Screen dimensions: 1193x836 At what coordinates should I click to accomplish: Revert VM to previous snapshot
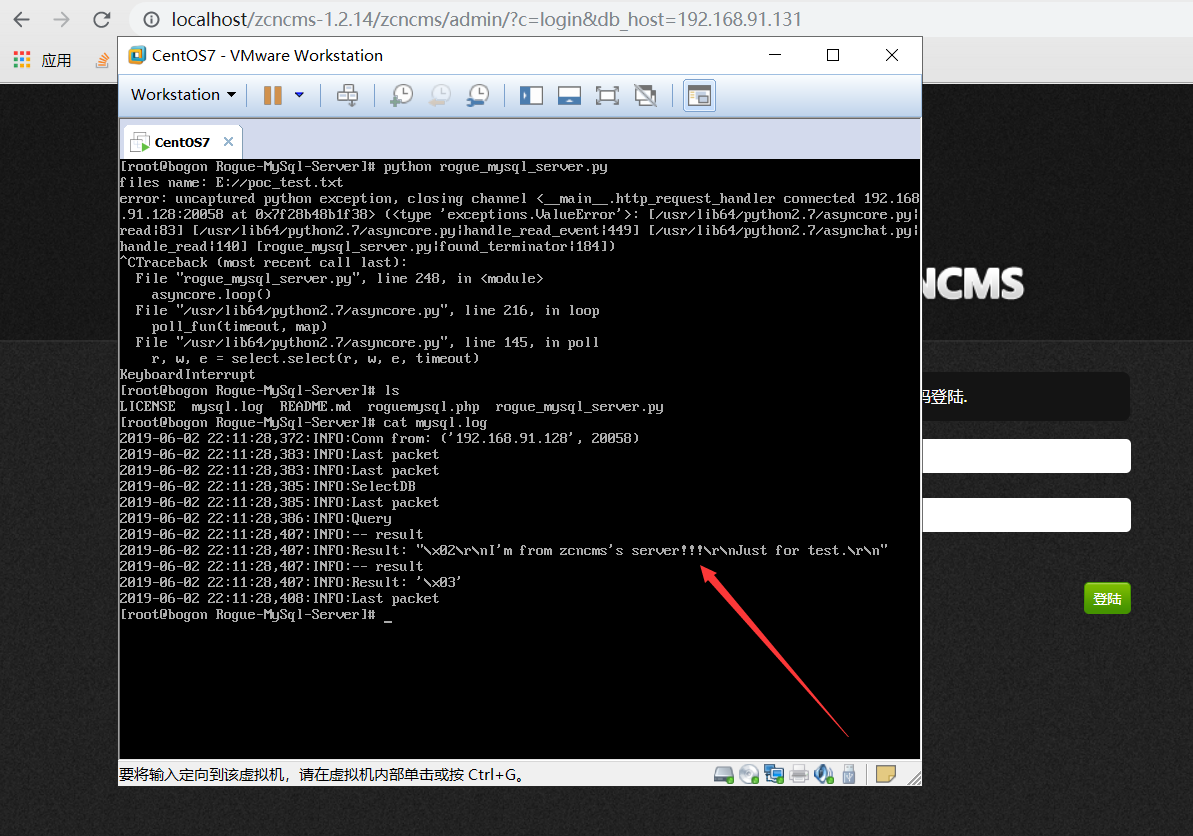click(439, 95)
